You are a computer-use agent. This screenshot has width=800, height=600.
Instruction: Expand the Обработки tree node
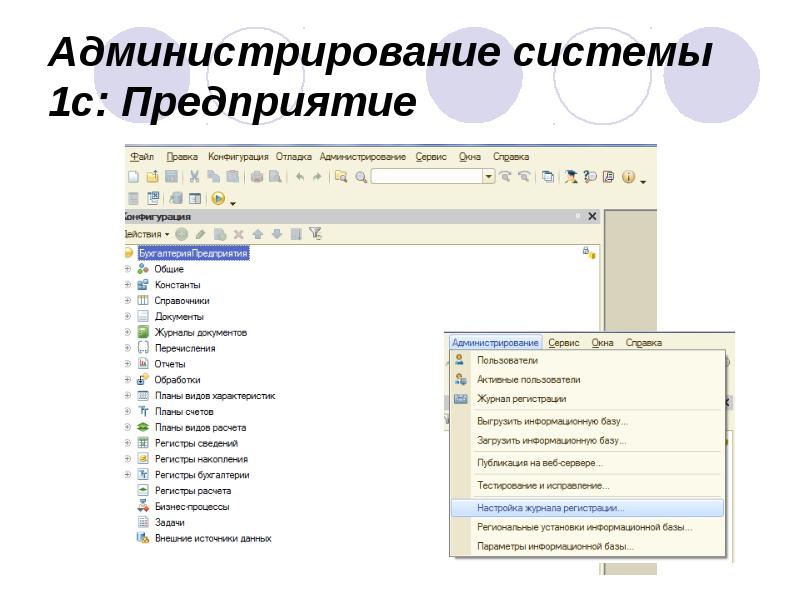coord(128,380)
